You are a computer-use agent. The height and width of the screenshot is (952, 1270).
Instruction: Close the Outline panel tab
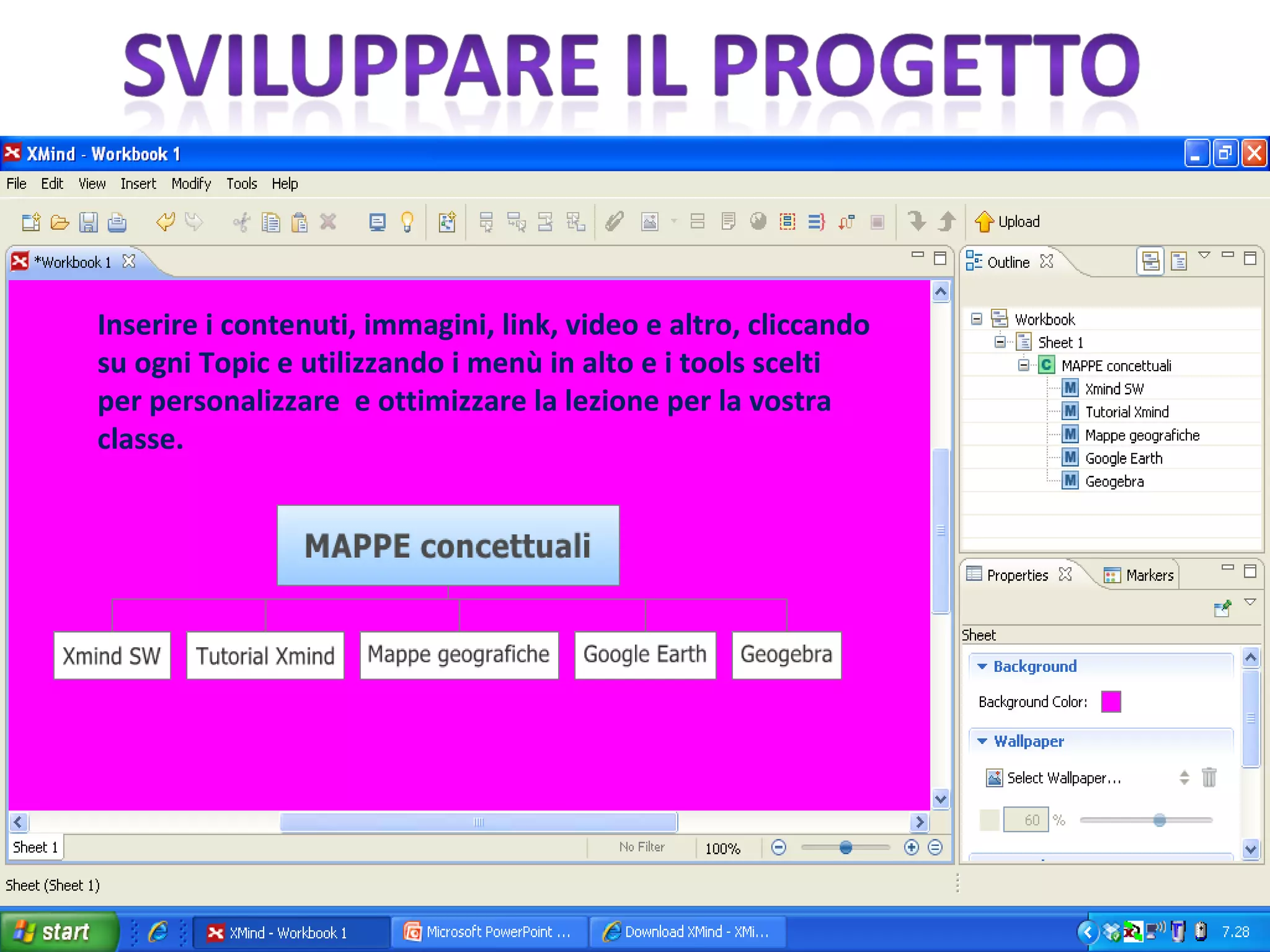coord(1047,262)
